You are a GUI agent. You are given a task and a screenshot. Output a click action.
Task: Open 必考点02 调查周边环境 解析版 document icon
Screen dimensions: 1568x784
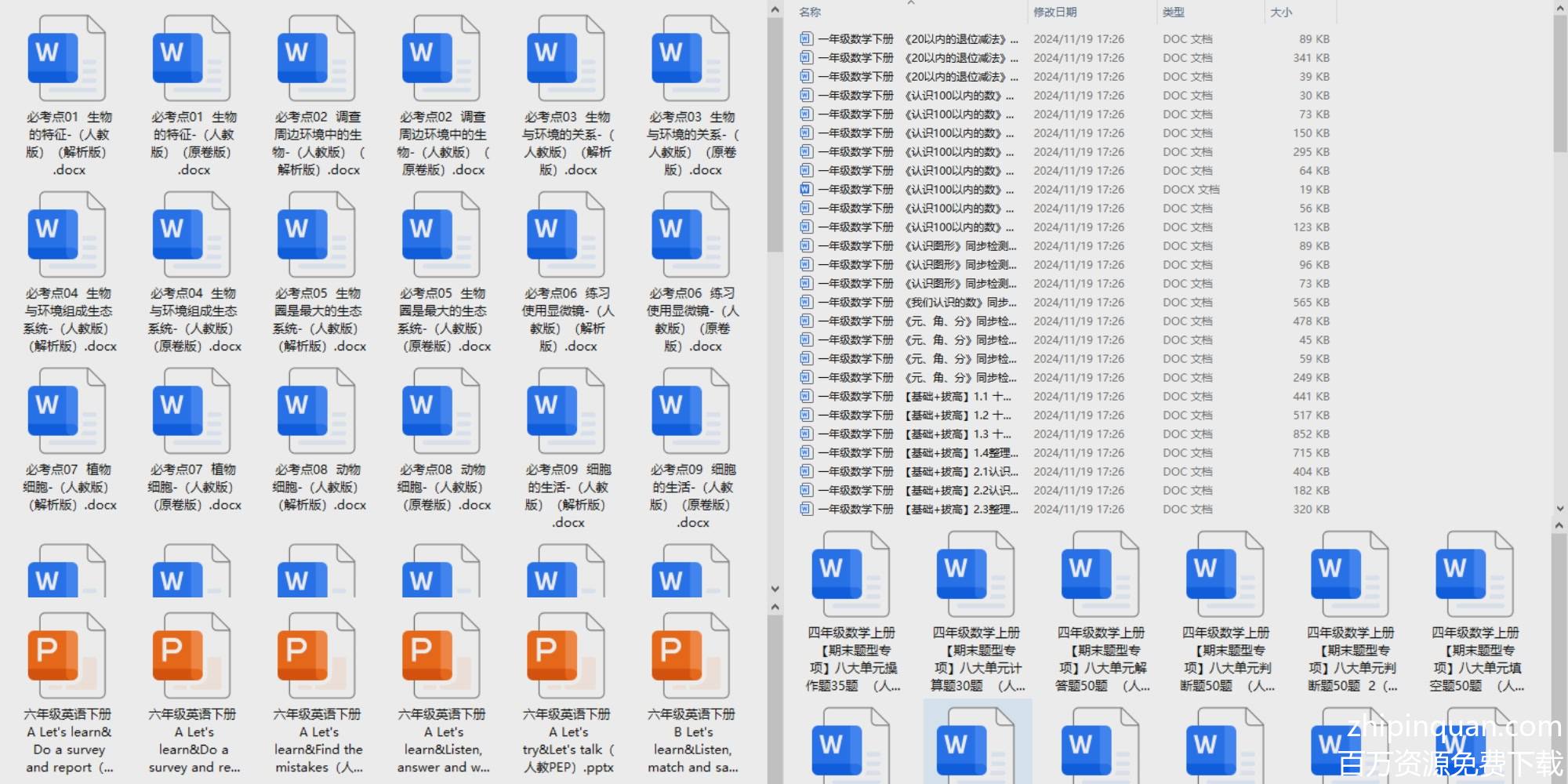point(316,59)
